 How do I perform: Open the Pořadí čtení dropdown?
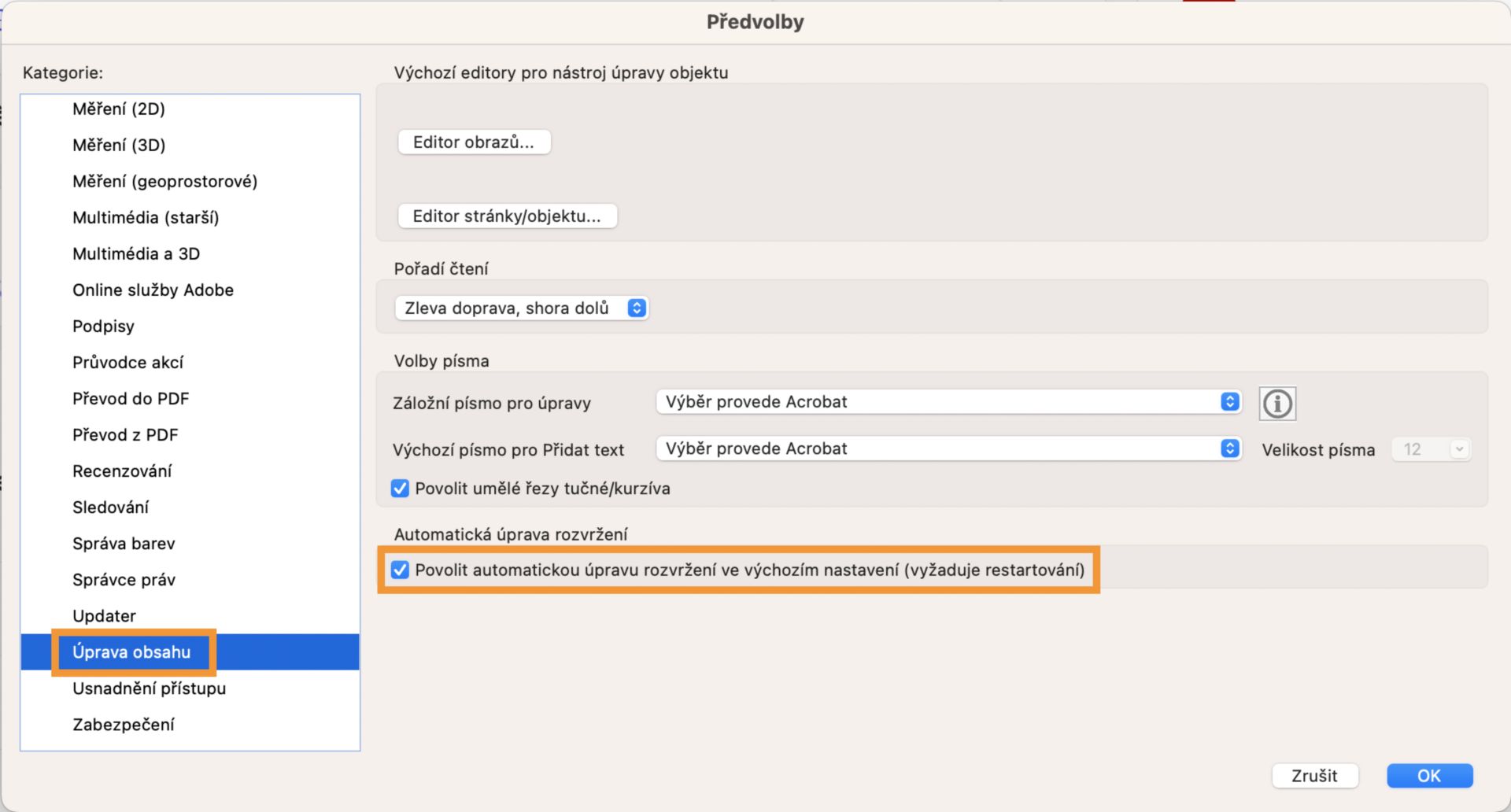521,308
